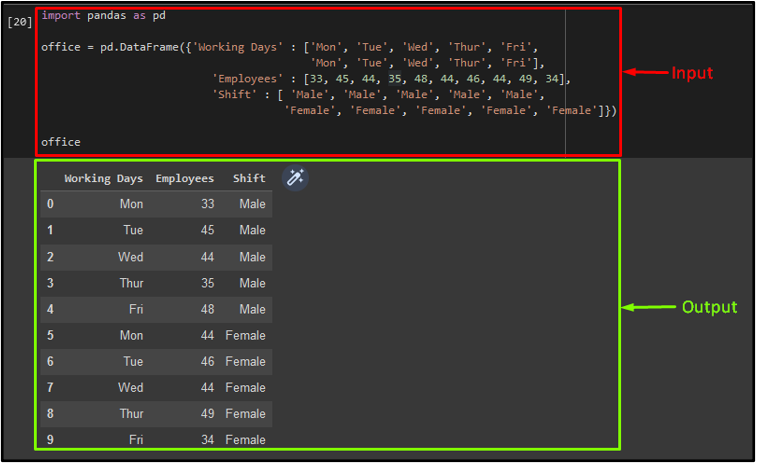Click the employee value 33 in table
757x463 pixels.
coord(207,204)
